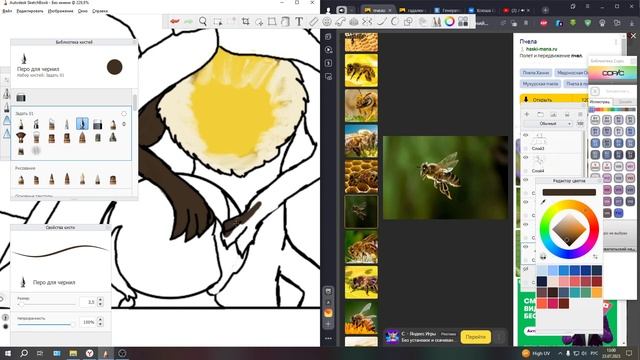Click the Undo arrow in SketchBook toolbar

[175, 22]
